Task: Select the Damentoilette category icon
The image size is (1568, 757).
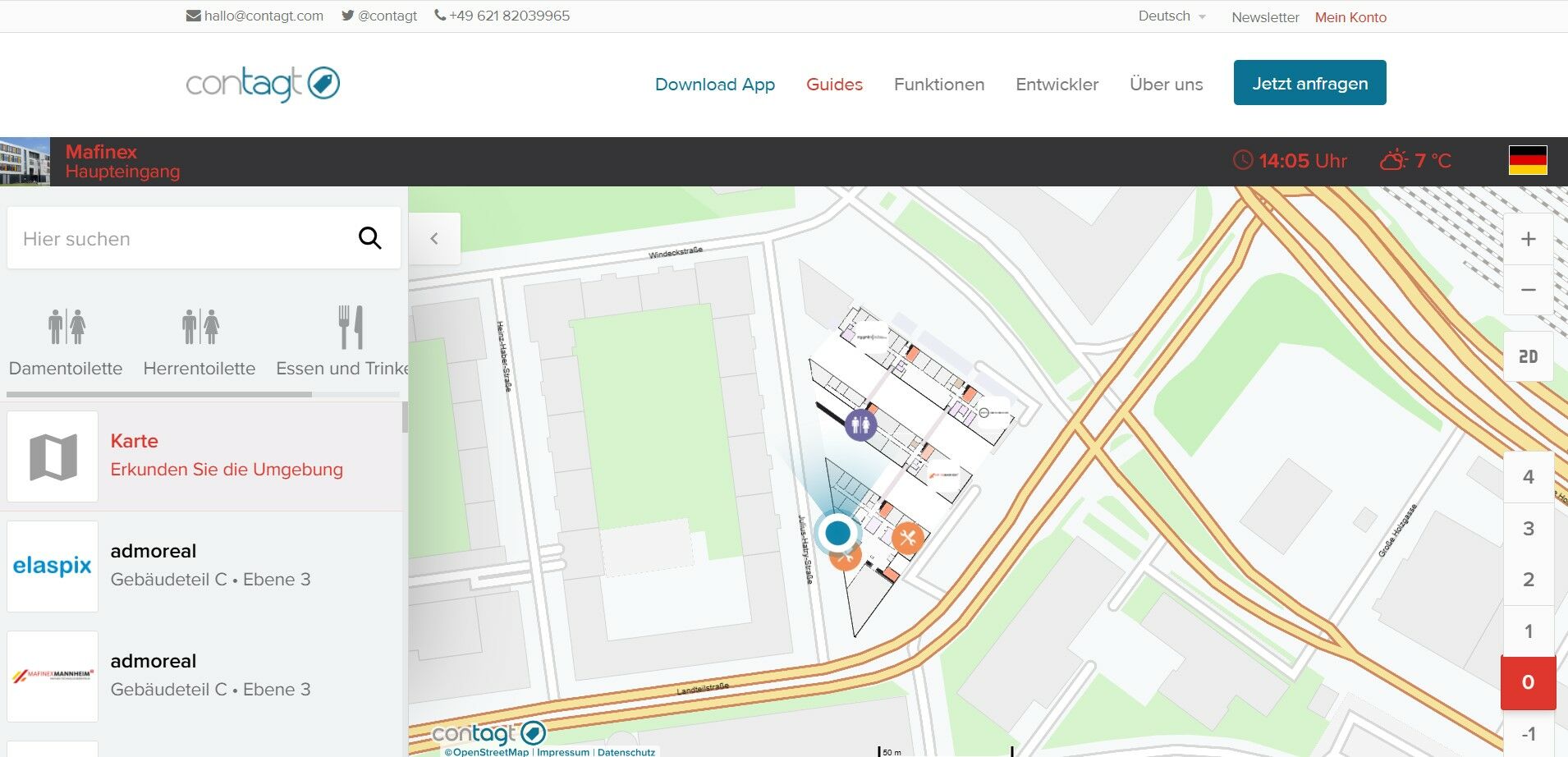Action: tap(66, 327)
